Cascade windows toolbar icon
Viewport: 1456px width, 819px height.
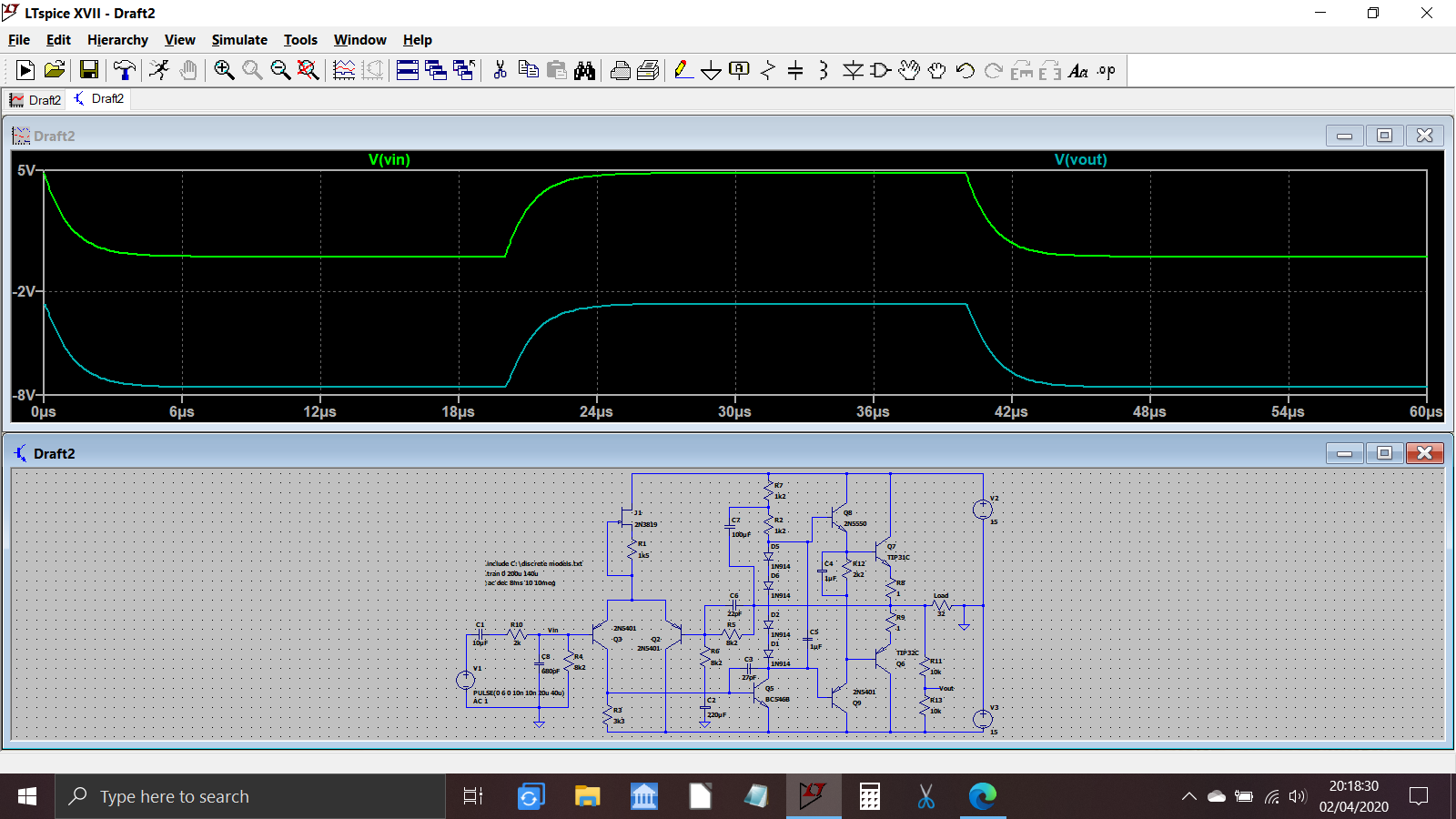pyautogui.click(x=436, y=70)
